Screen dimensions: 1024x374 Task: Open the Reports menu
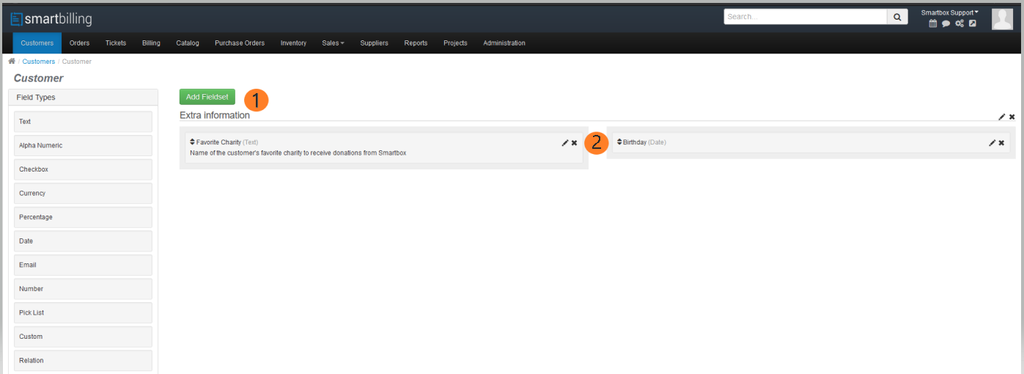(x=415, y=43)
